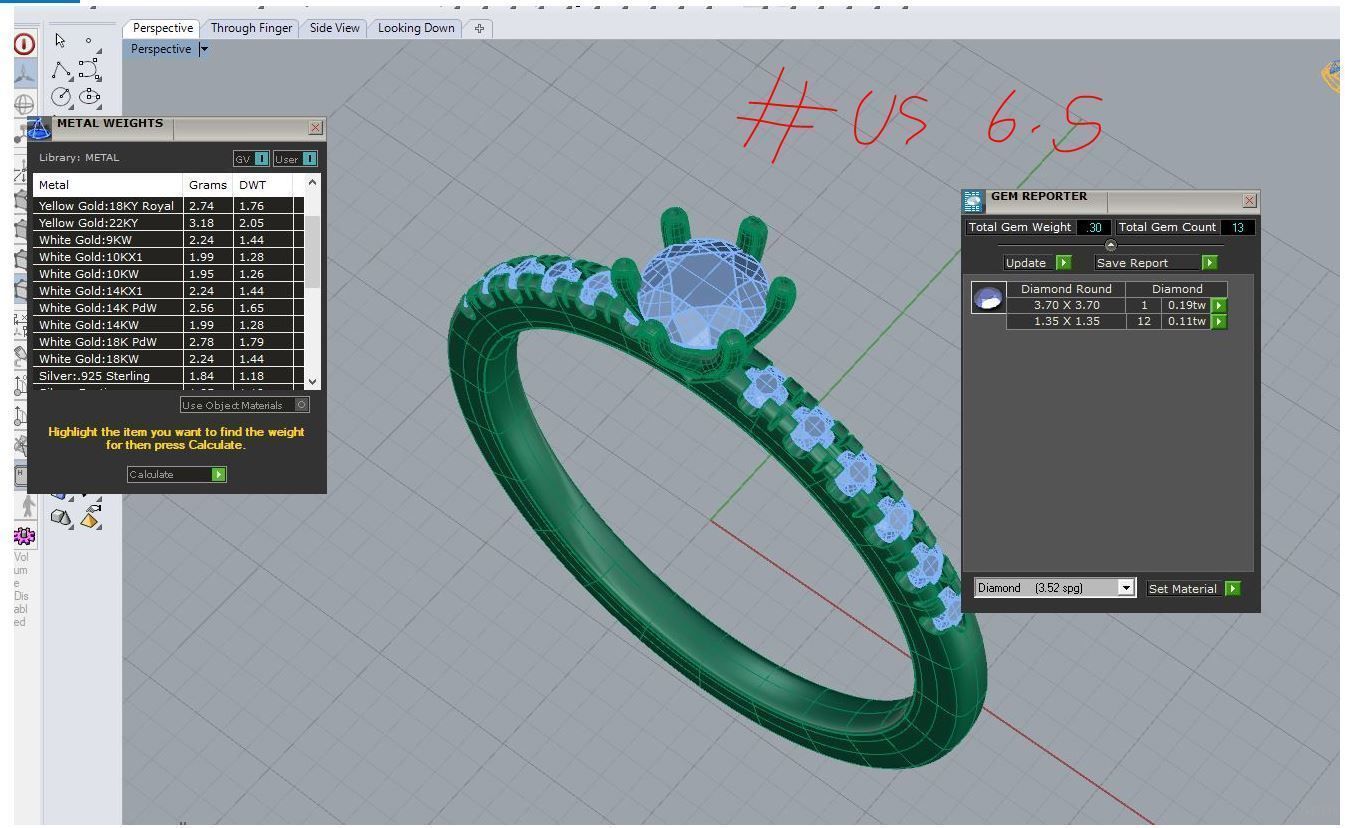Click the metal list scrollbar thumb
The image size is (1345, 828).
[x=312, y=252]
